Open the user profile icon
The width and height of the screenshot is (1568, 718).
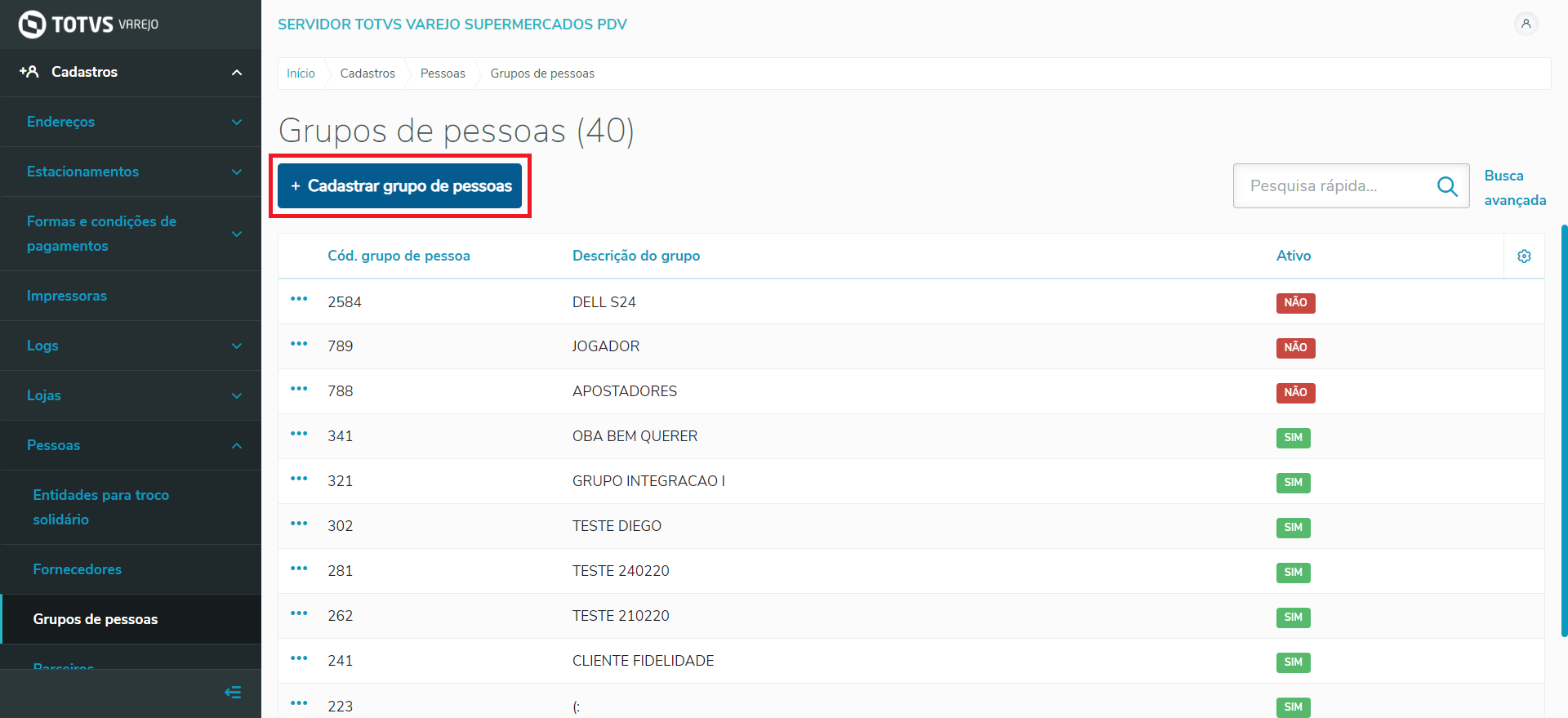[1526, 24]
